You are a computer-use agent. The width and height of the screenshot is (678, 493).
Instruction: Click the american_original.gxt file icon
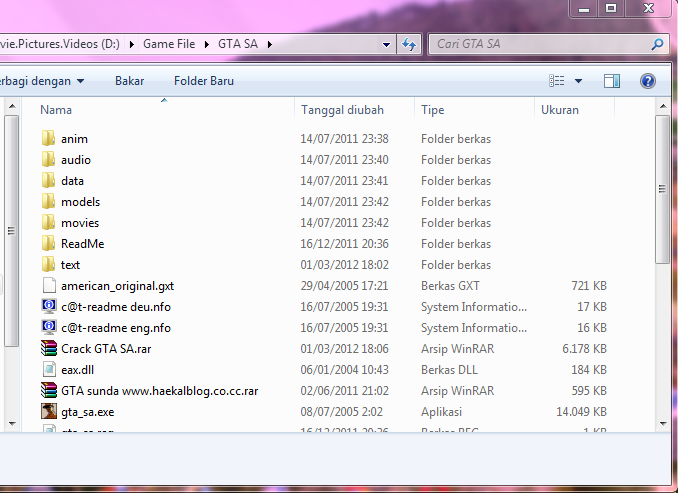pos(49,285)
